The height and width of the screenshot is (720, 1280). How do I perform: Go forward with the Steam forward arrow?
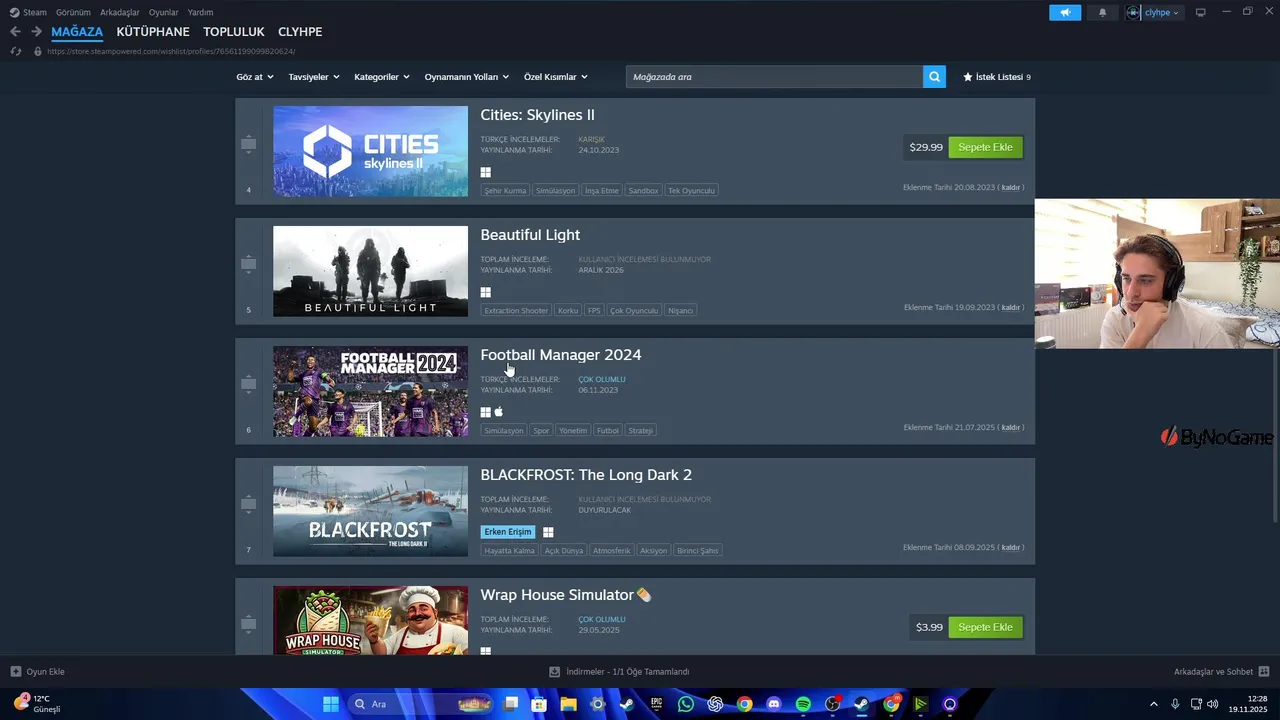pyautogui.click(x=36, y=32)
